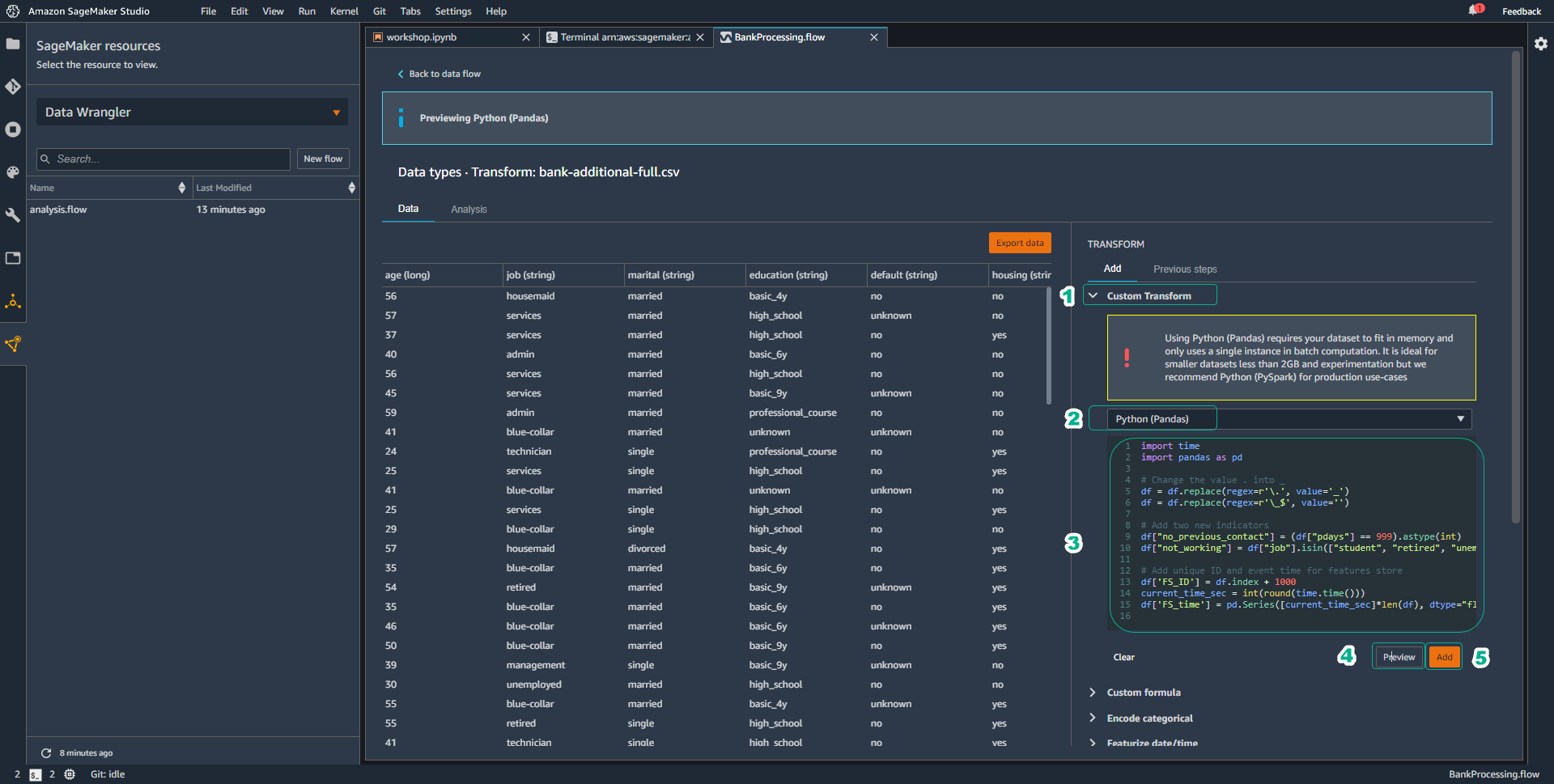The image size is (1554, 784).
Task: Switch to the Previous steps tab
Action: coord(1185,269)
